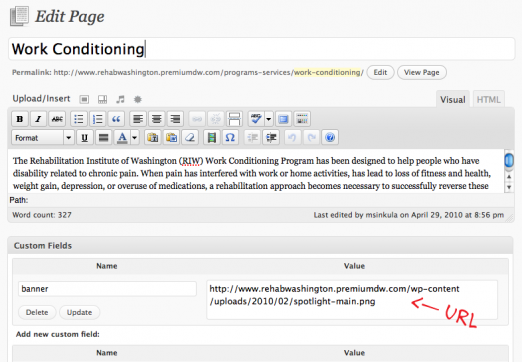
Task: Toggle the spellchecker icon
Action: 256,119
